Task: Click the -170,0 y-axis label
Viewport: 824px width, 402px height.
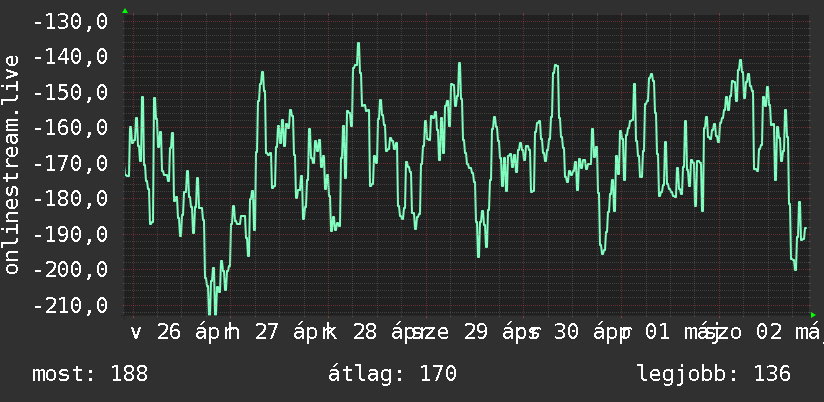Action: pos(70,164)
